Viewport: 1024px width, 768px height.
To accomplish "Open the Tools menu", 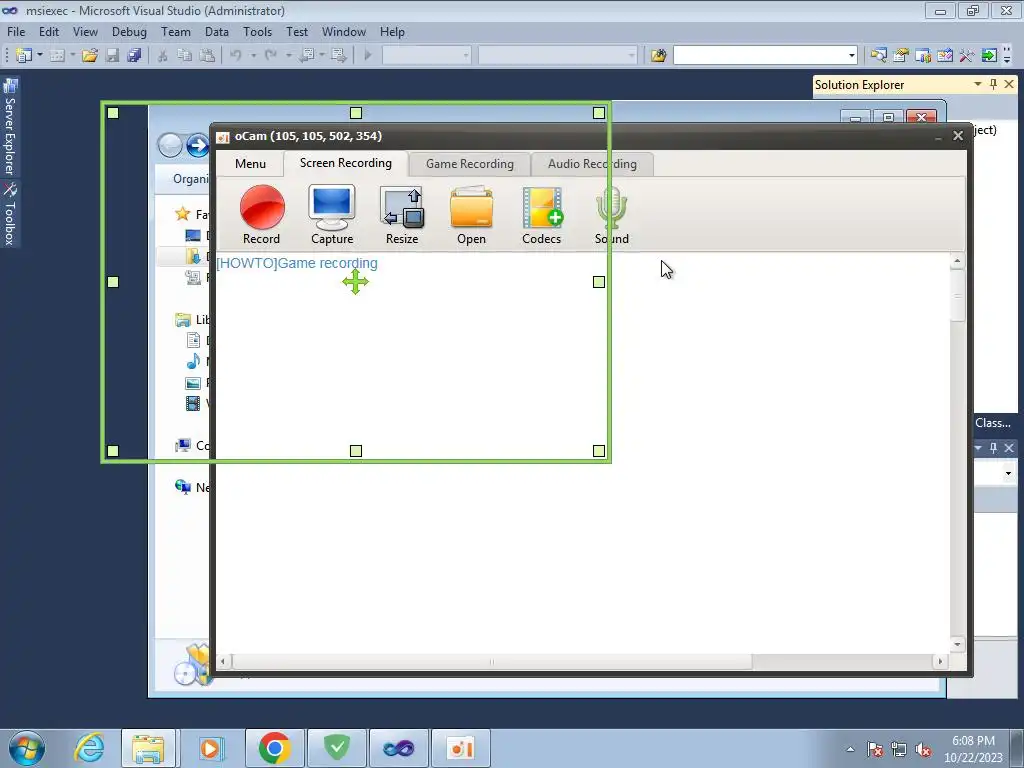I will pos(257,32).
